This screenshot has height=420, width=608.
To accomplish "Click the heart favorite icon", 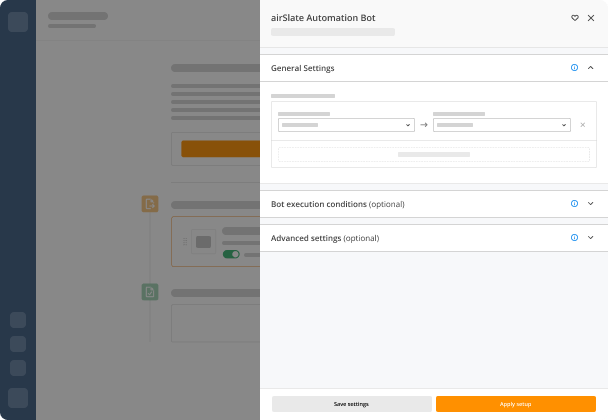I will pos(575,18).
